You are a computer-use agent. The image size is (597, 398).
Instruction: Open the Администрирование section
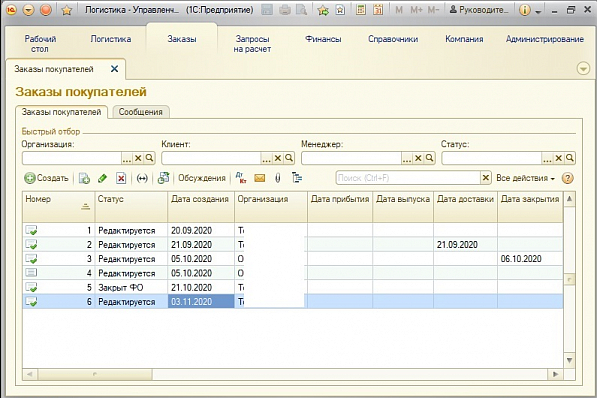point(544,39)
